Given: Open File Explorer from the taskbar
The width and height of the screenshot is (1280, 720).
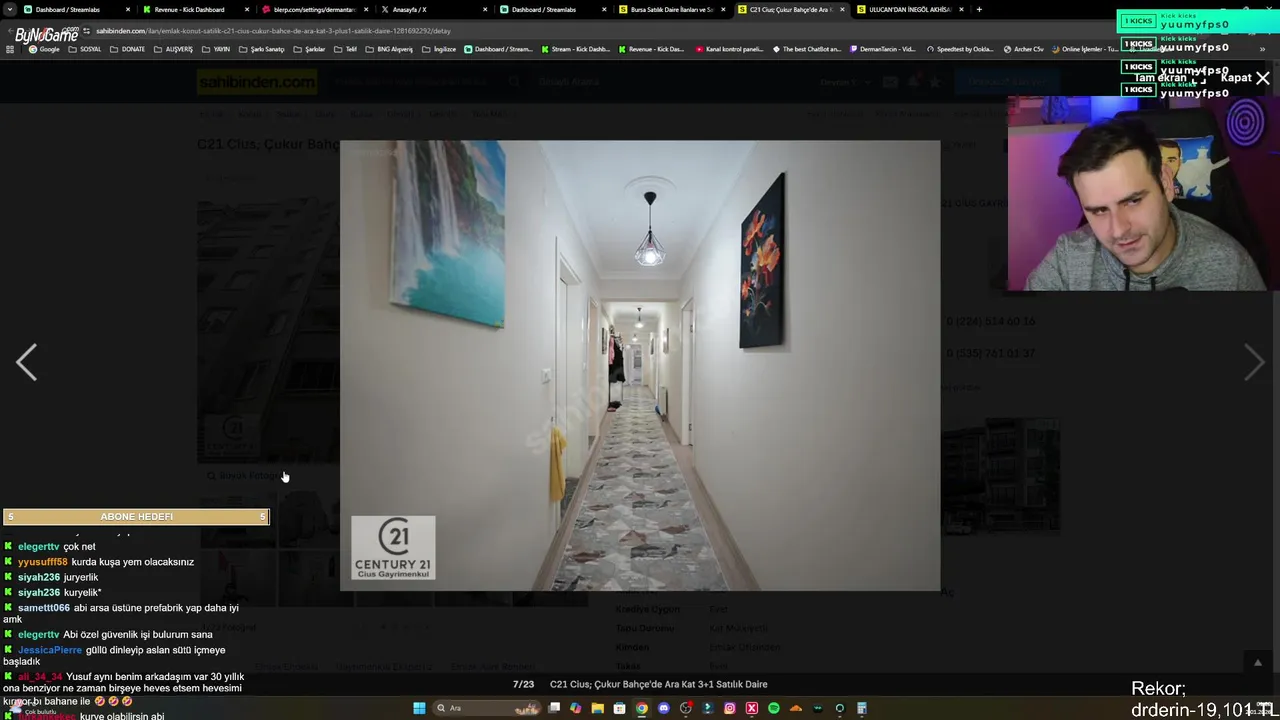Looking at the screenshot, I should pyautogui.click(x=598, y=708).
